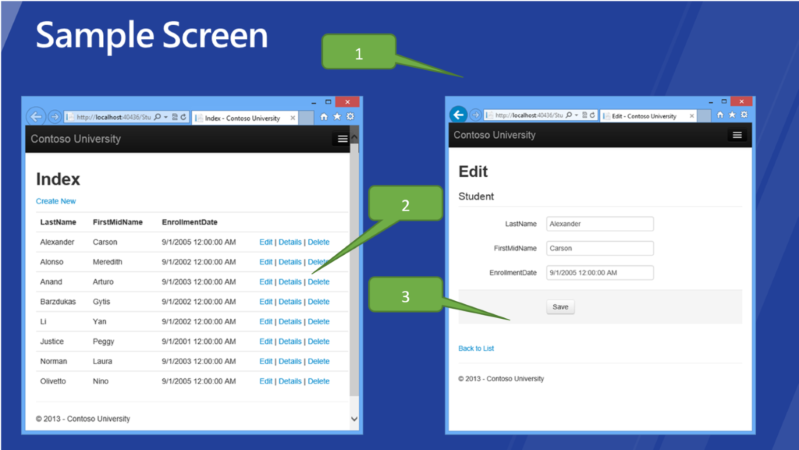The width and height of the screenshot is (799, 450).
Task: Delete the Barzdukas row
Action: click(318, 302)
